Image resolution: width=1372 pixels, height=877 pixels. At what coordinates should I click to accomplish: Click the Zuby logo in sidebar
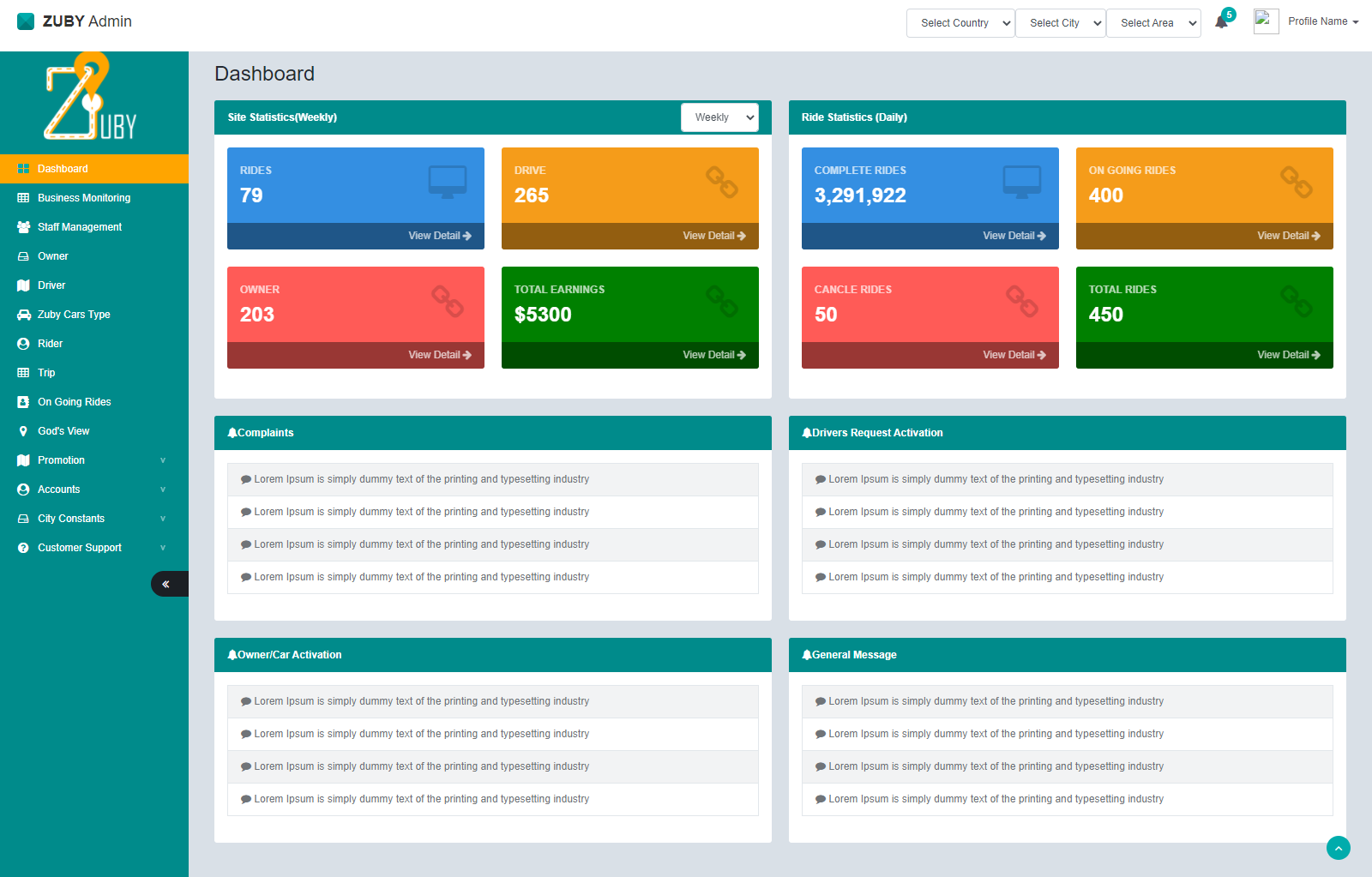point(90,96)
